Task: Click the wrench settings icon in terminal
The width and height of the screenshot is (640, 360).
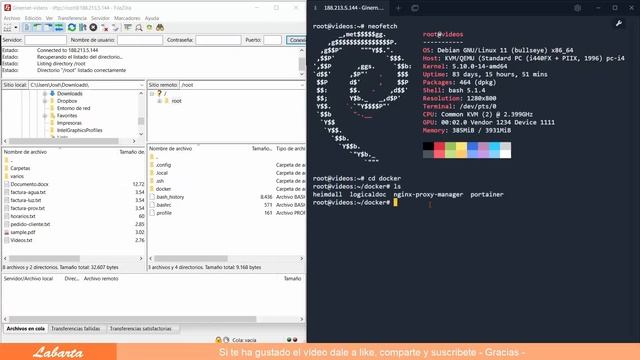Action: coord(619,24)
